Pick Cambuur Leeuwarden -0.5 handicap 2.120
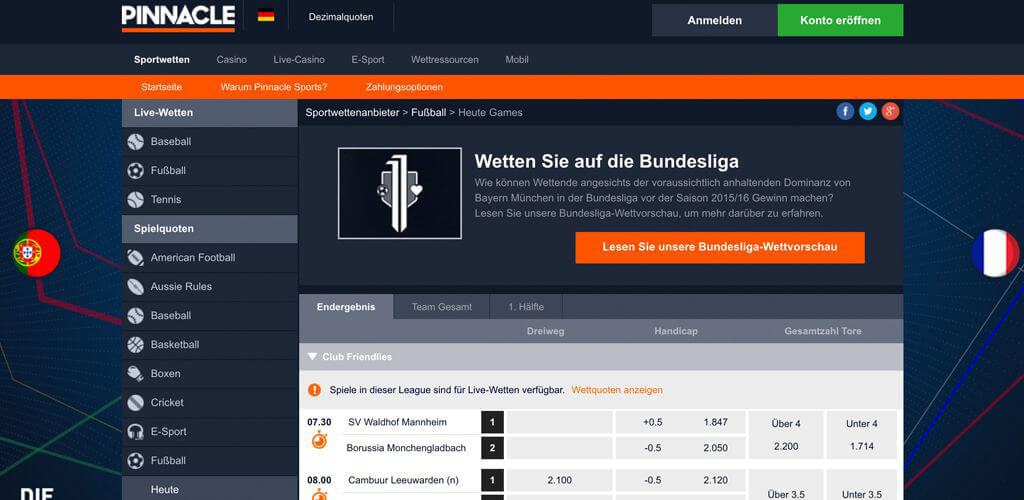Image resolution: width=1024 pixels, height=500 pixels. tap(680, 480)
